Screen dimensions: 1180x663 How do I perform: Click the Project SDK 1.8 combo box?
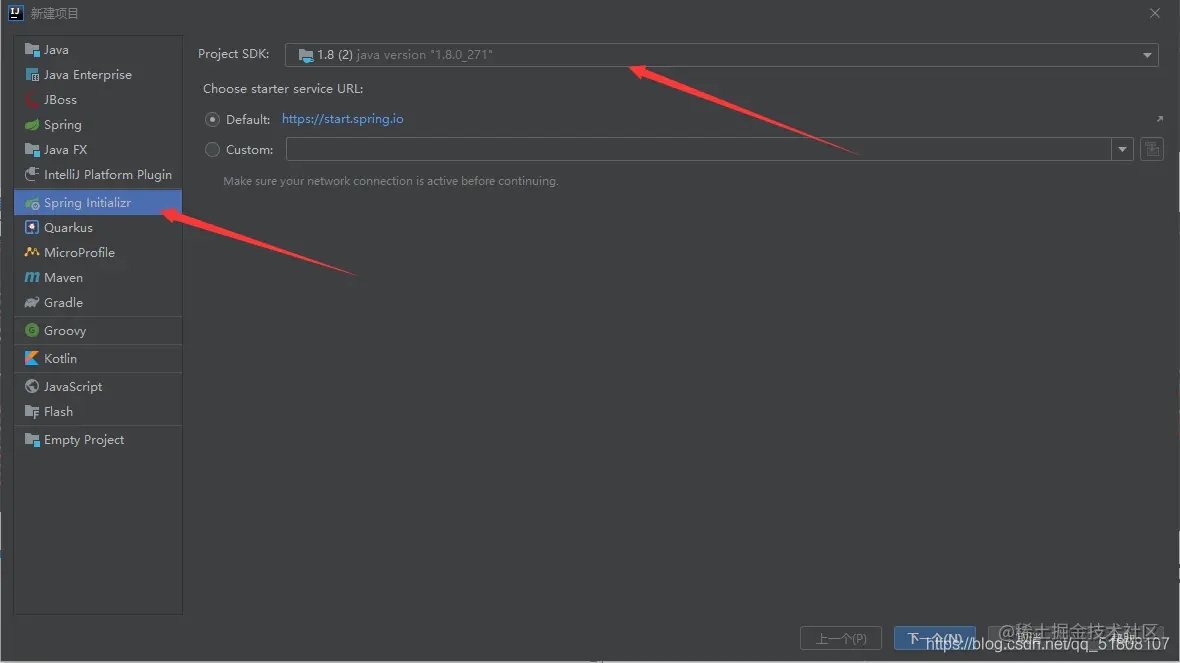721,55
